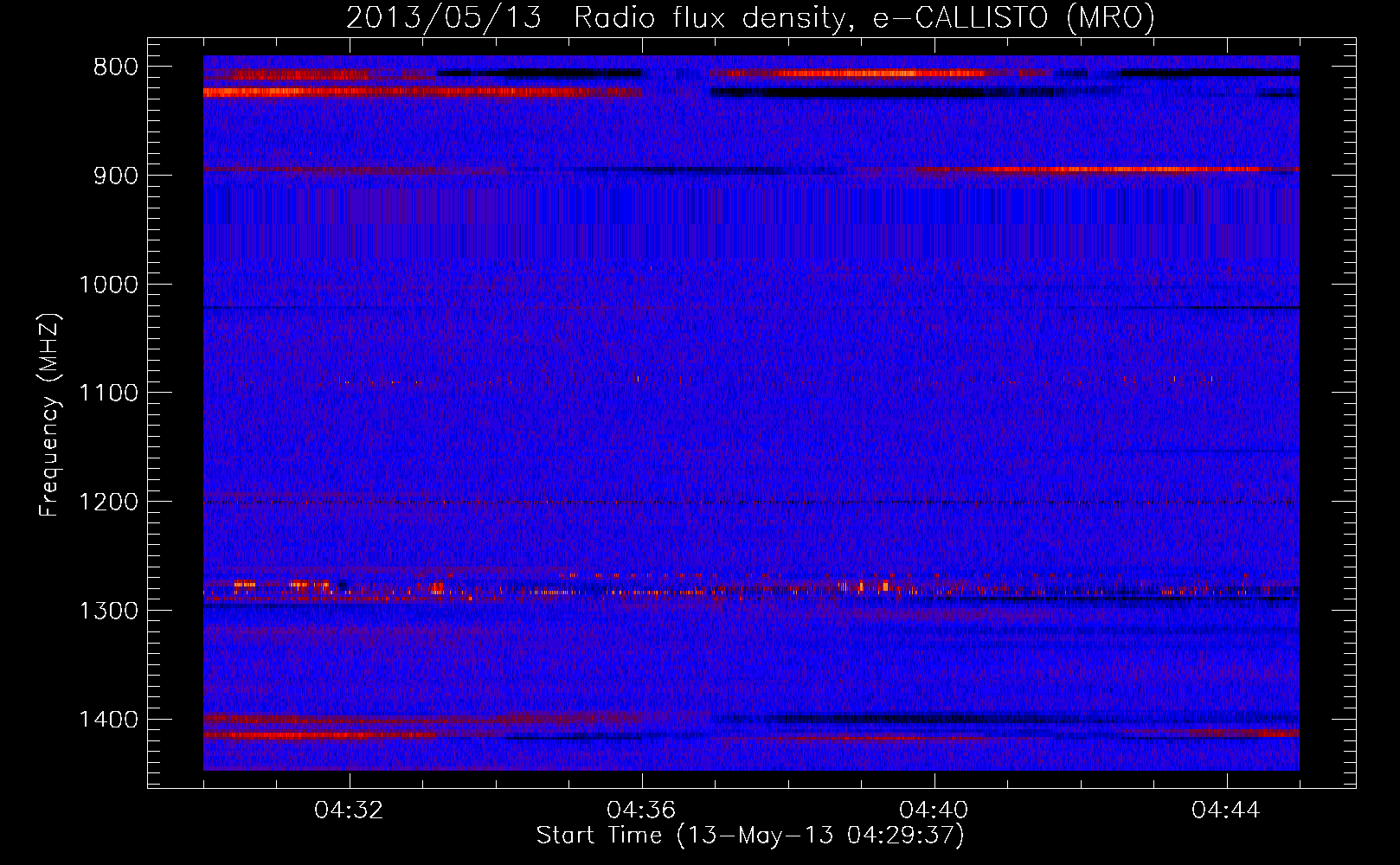
Task: Select the 1200 frequency axis label
Action: [x=108, y=503]
